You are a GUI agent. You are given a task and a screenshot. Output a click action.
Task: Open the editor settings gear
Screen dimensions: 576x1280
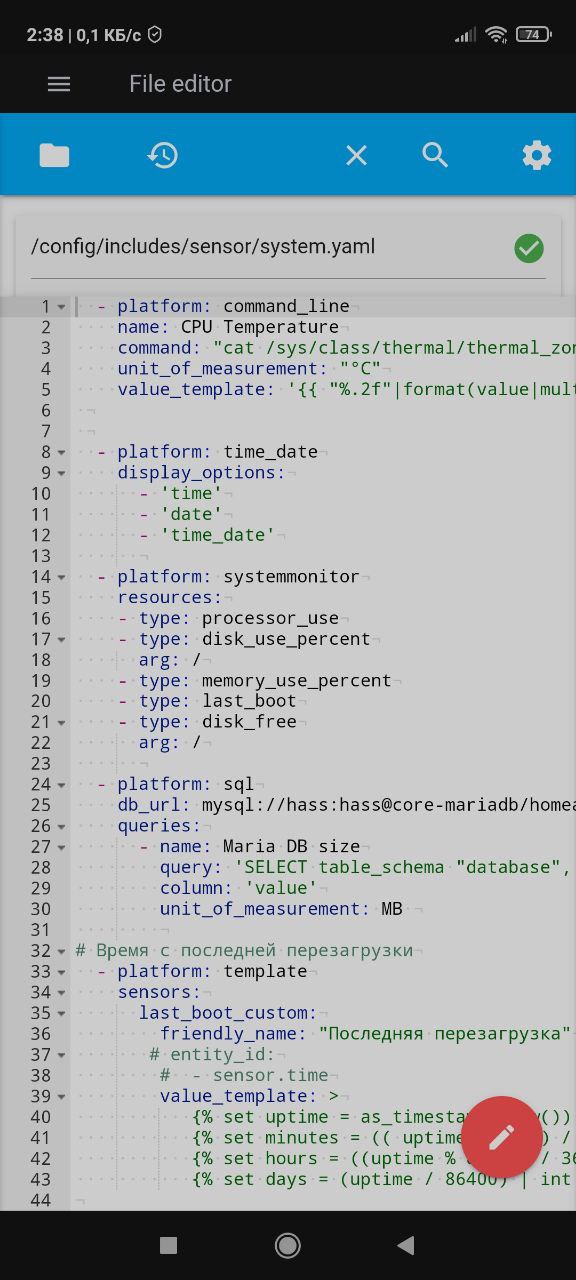[x=537, y=155]
